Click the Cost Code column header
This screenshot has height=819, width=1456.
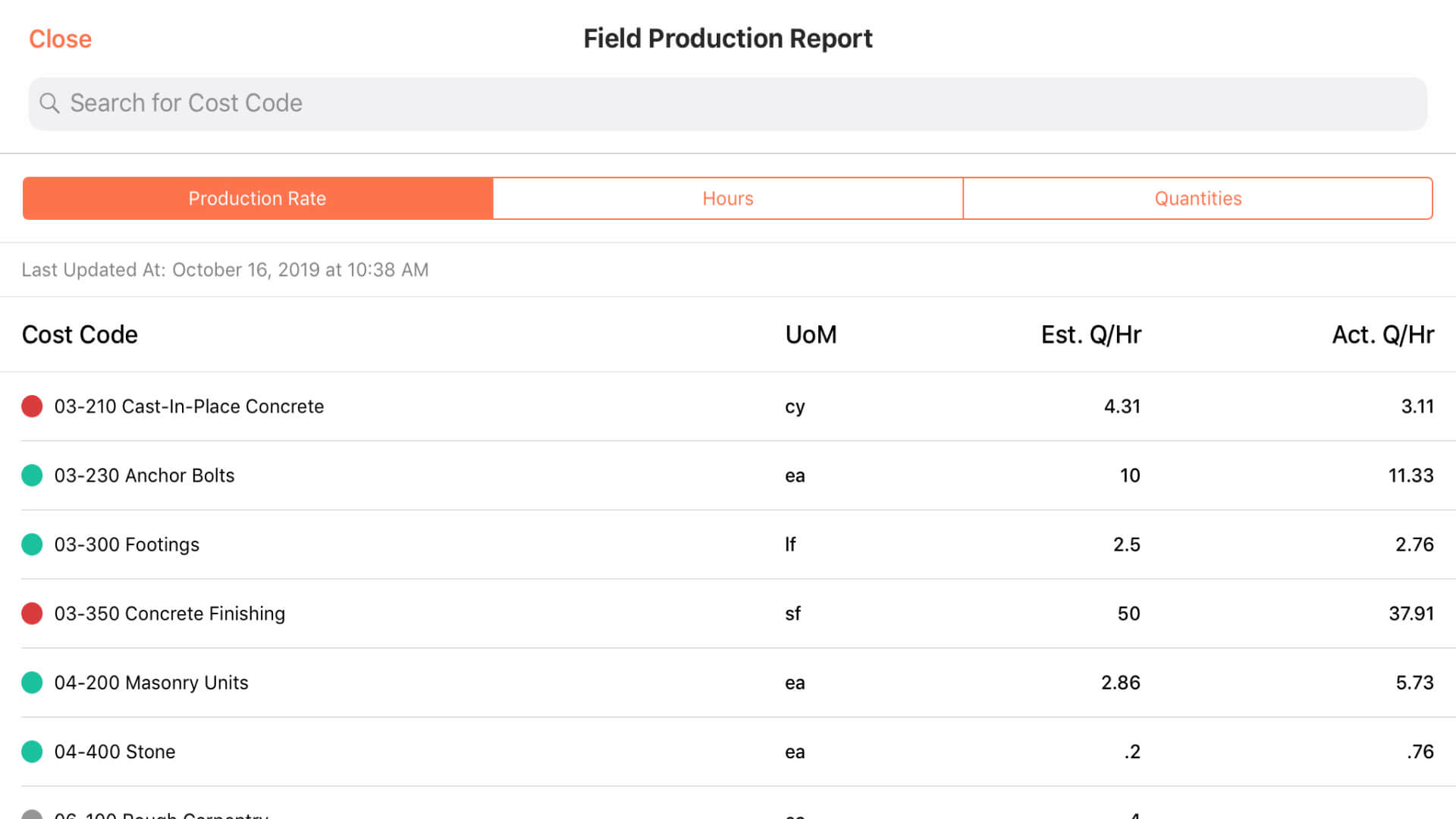(80, 334)
